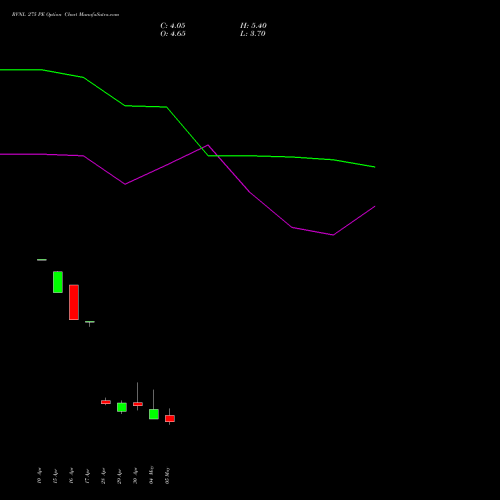500x500 pixels.
Task: Select the high value 'H: 5.40'
Action: tap(253, 26)
